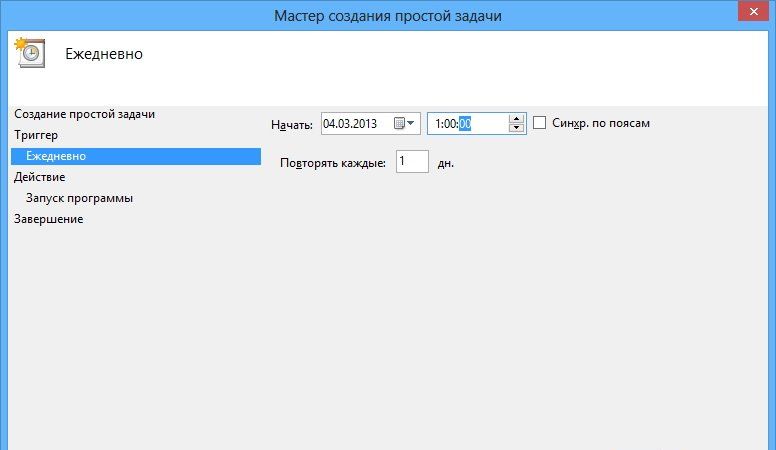776x450 pixels.
Task: Open the Действие step in sidebar
Action: point(40,177)
